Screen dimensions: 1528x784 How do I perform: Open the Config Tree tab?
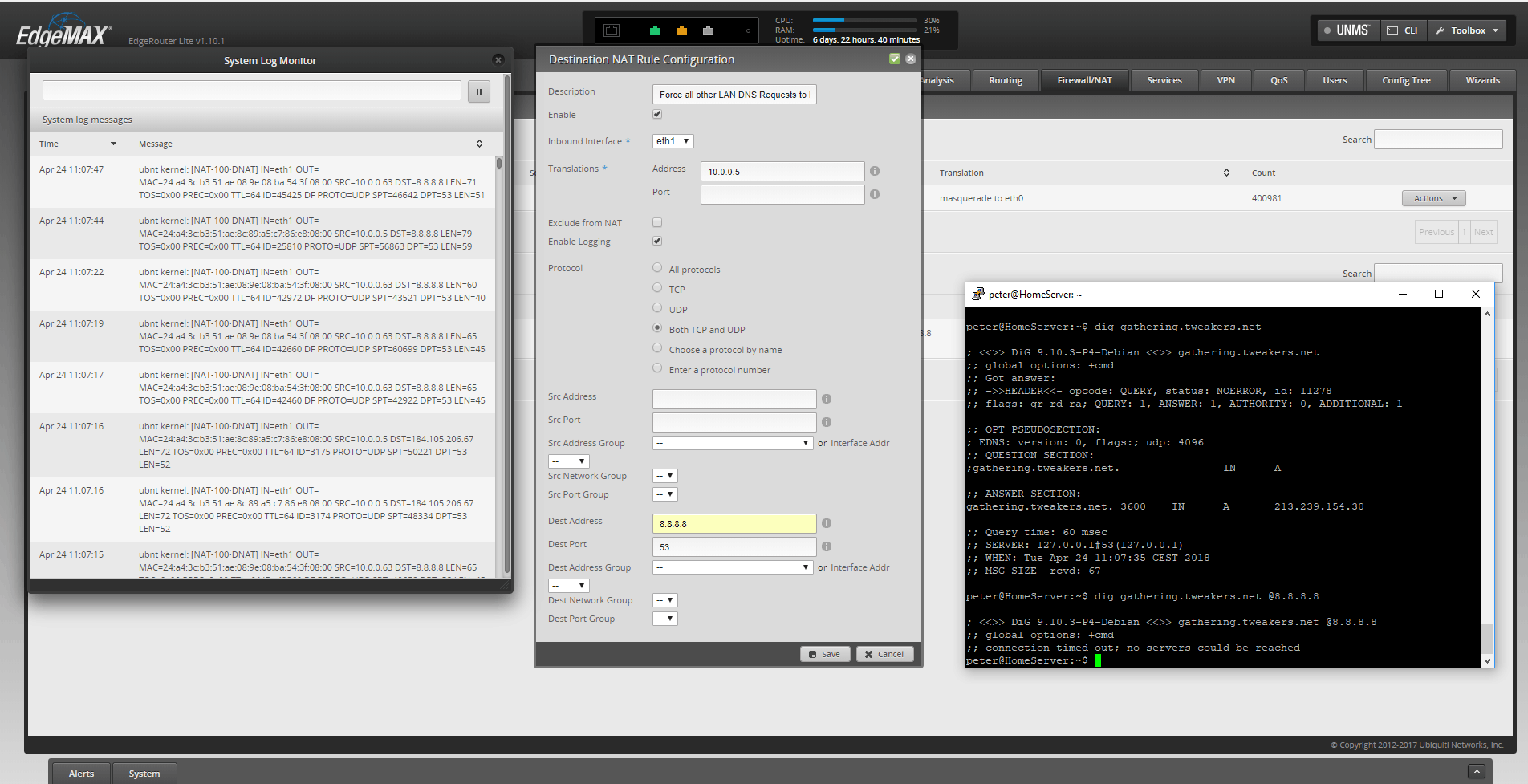1406,80
